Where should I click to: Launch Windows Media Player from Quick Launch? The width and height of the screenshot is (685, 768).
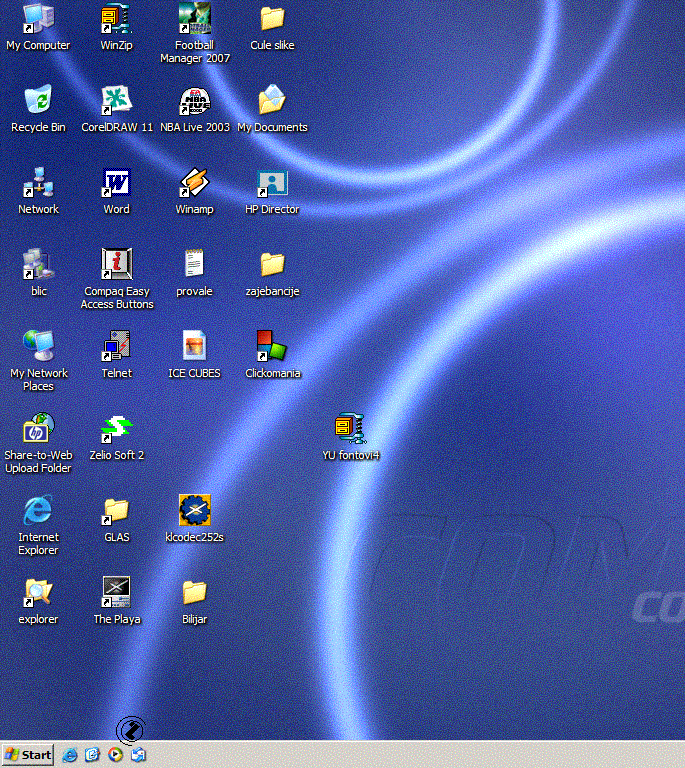[116, 755]
